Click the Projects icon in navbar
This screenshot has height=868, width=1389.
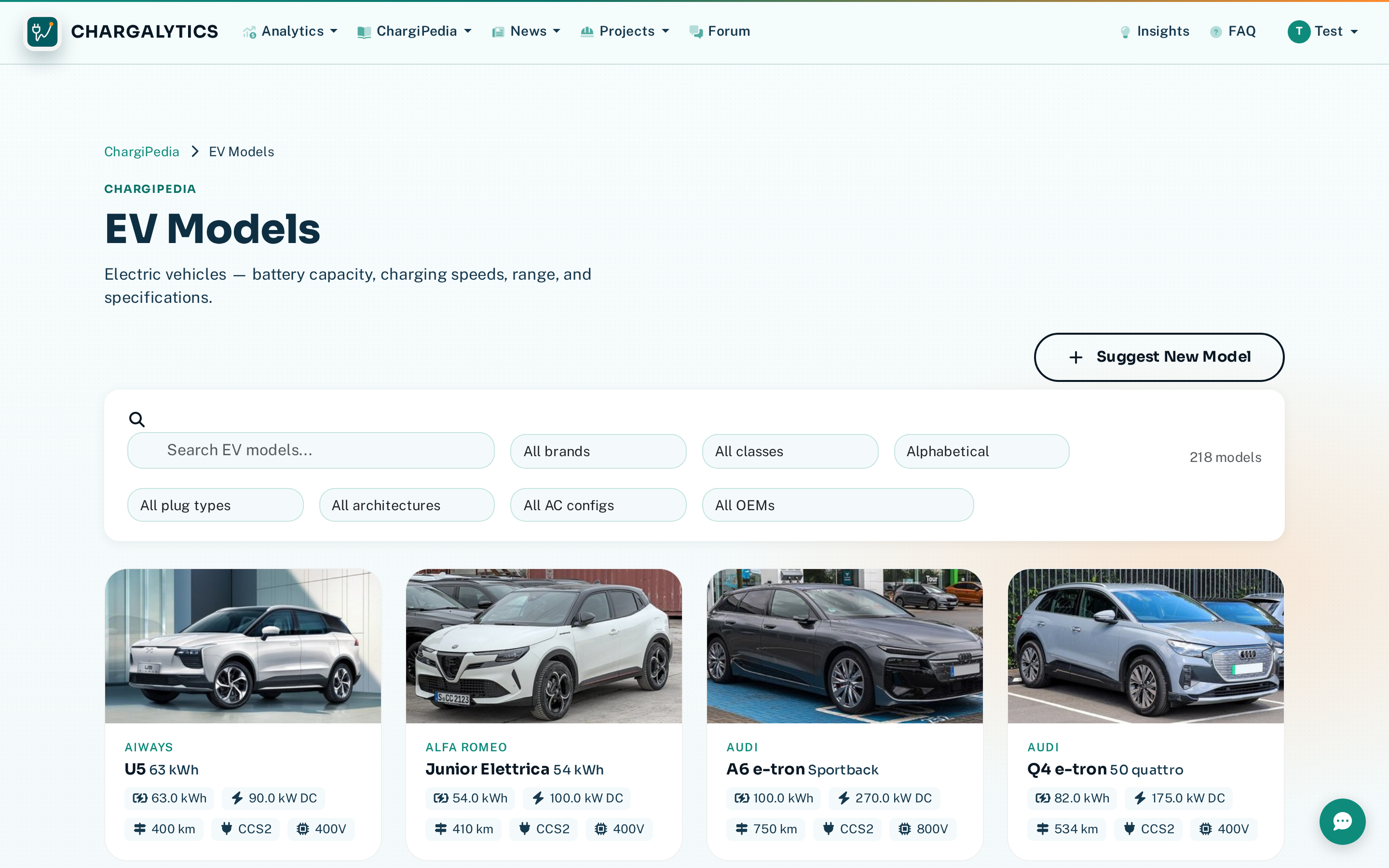click(586, 31)
